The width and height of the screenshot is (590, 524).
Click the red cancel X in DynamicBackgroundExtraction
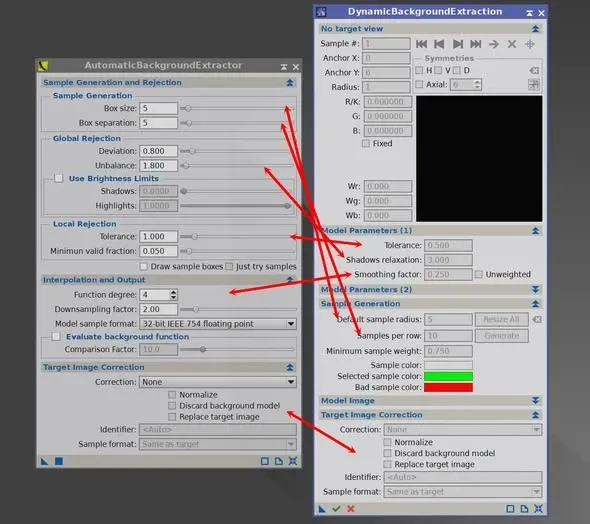click(351, 509)
